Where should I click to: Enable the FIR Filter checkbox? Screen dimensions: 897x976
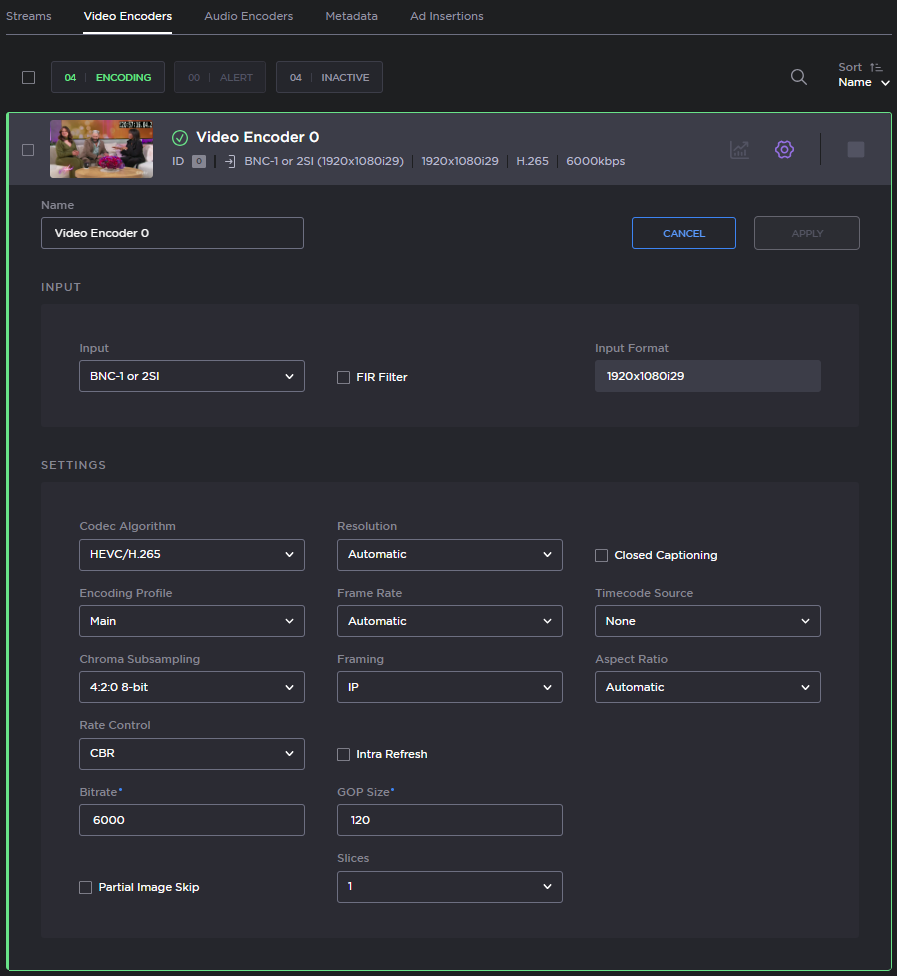pos(344,377)
